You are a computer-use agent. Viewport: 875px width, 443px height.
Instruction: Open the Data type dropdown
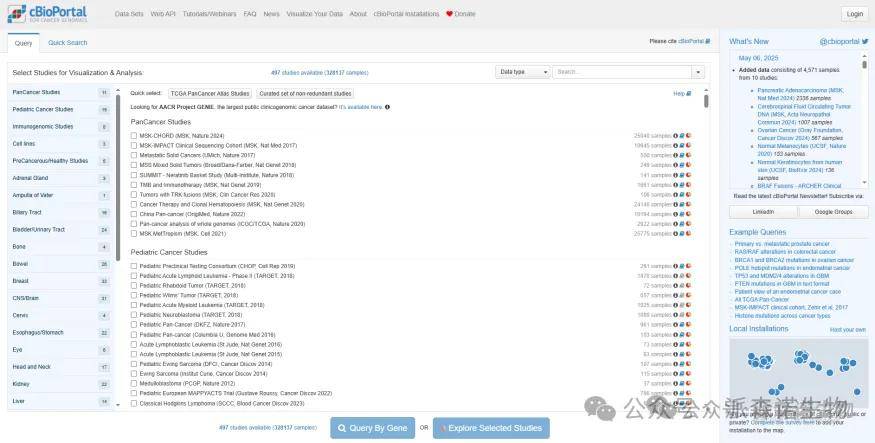click(x=522, y=72)
